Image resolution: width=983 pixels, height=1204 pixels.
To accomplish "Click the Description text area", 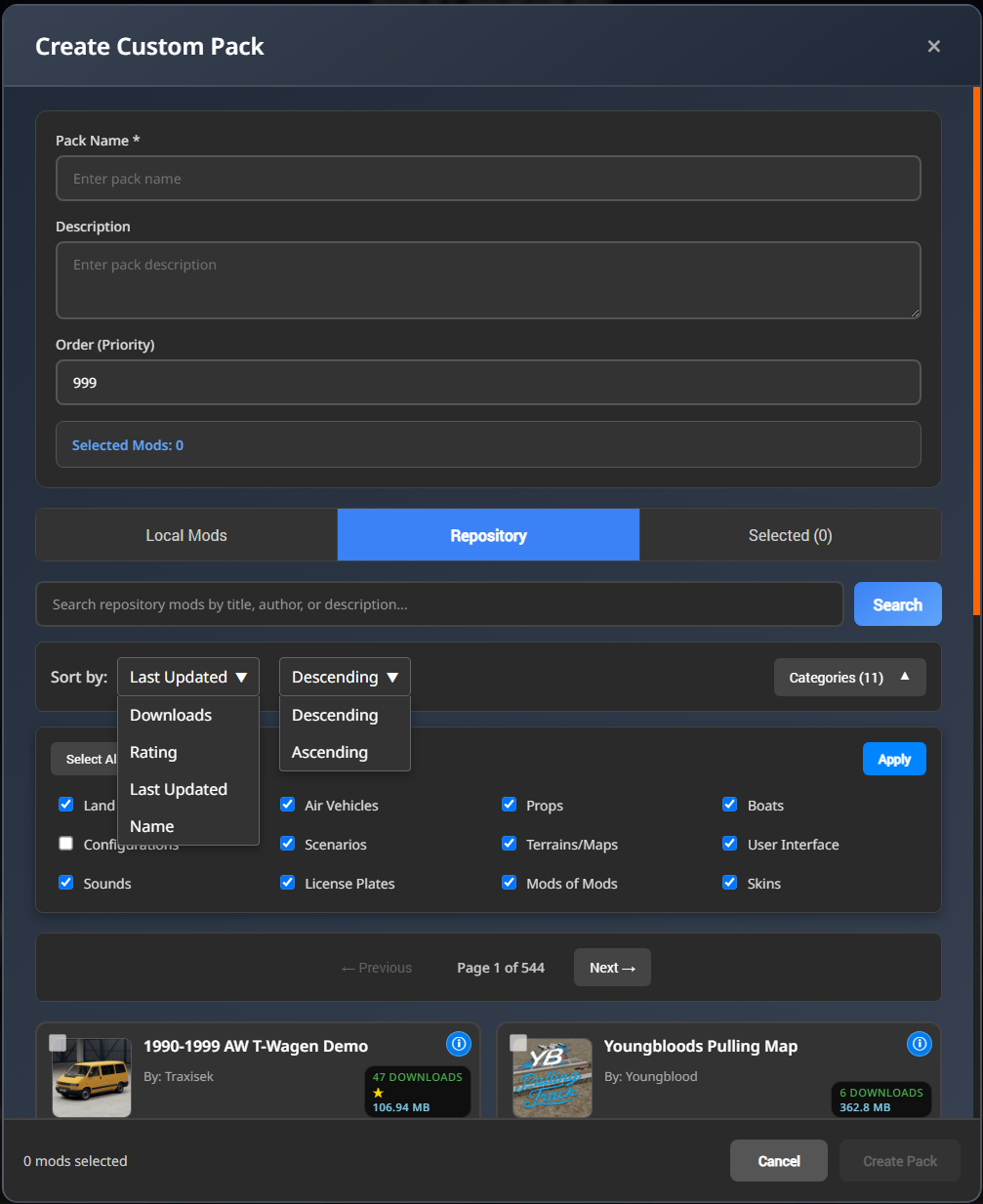I will [x=488, y=280].
